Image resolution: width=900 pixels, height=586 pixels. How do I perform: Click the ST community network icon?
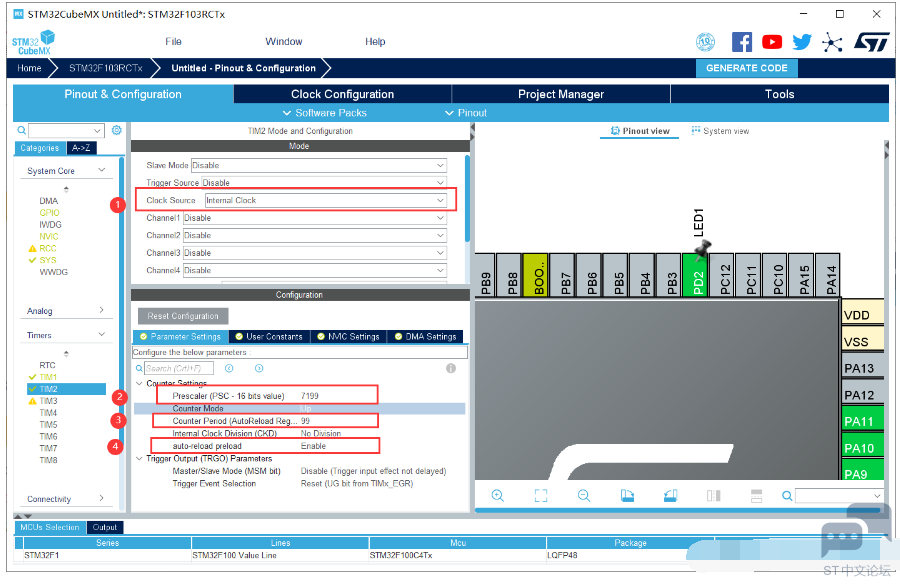(x=832, y=42)
